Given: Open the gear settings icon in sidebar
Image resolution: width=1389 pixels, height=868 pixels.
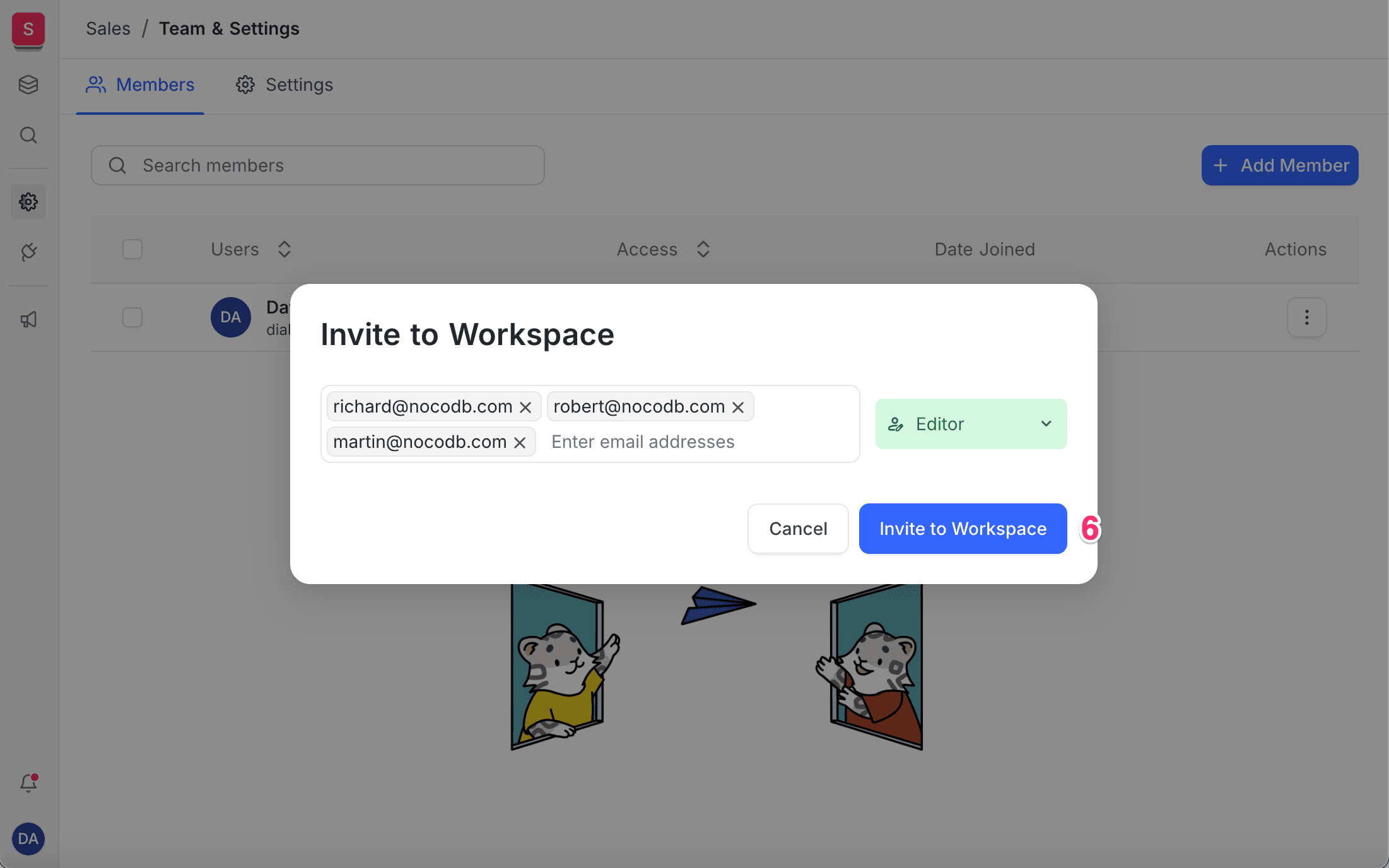Looking at the screenshot, I should coord(28,202).
